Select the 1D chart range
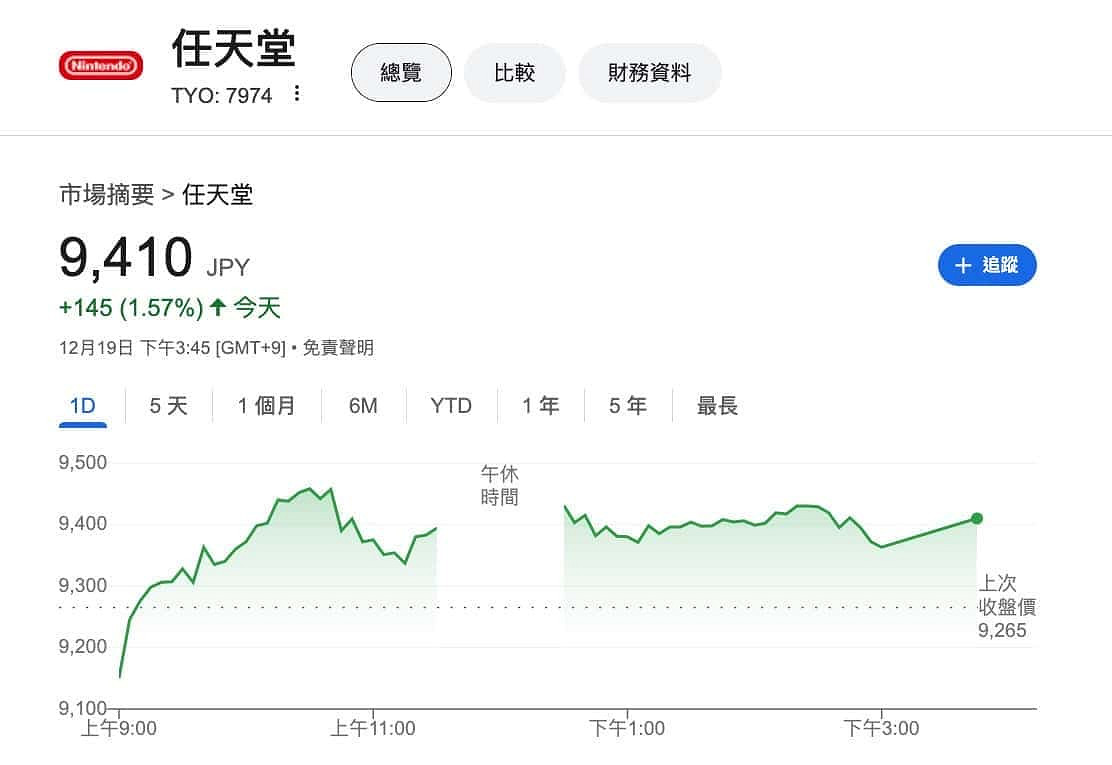This screenshot has width=1112, height=765. pyautogui.click(x=82, y=406)
